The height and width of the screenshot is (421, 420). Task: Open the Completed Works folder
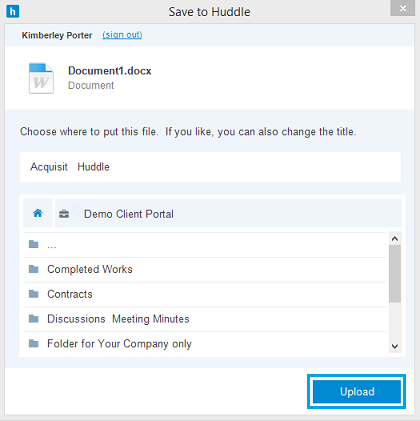(205, 270)
